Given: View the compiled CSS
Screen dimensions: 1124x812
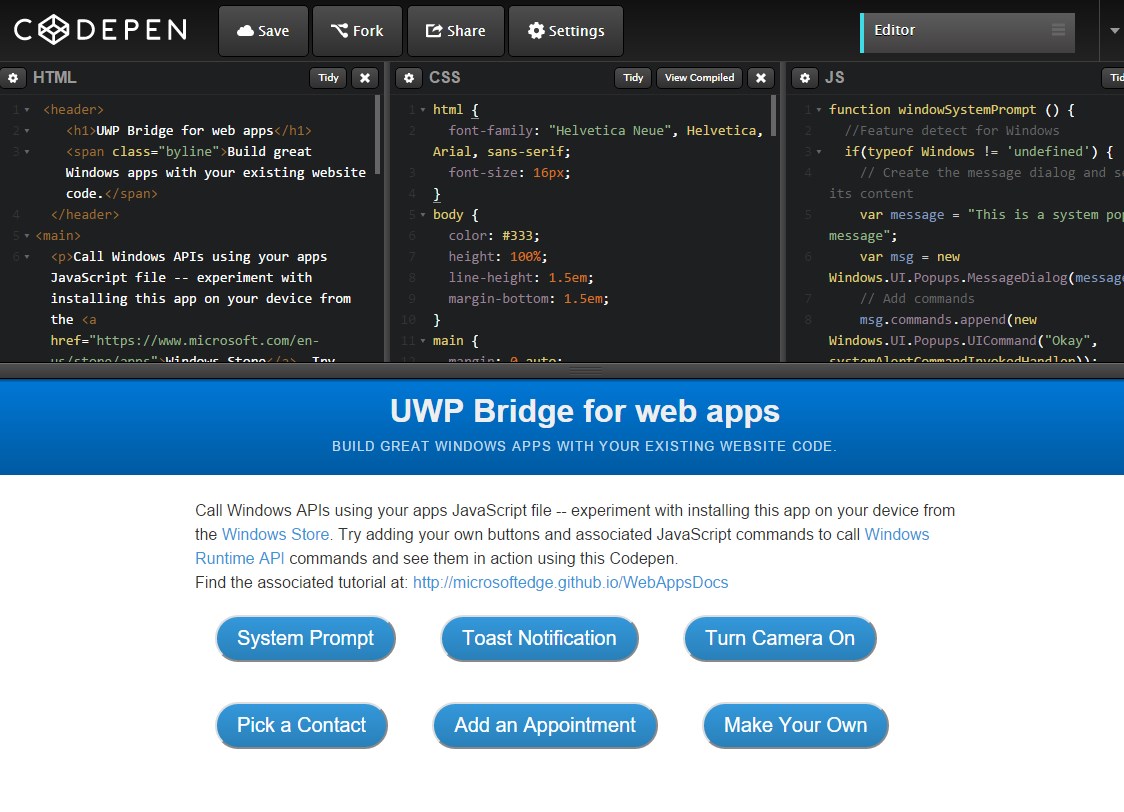Looking at the screenshot, I should pyautogui.click(x=698, y=77).
